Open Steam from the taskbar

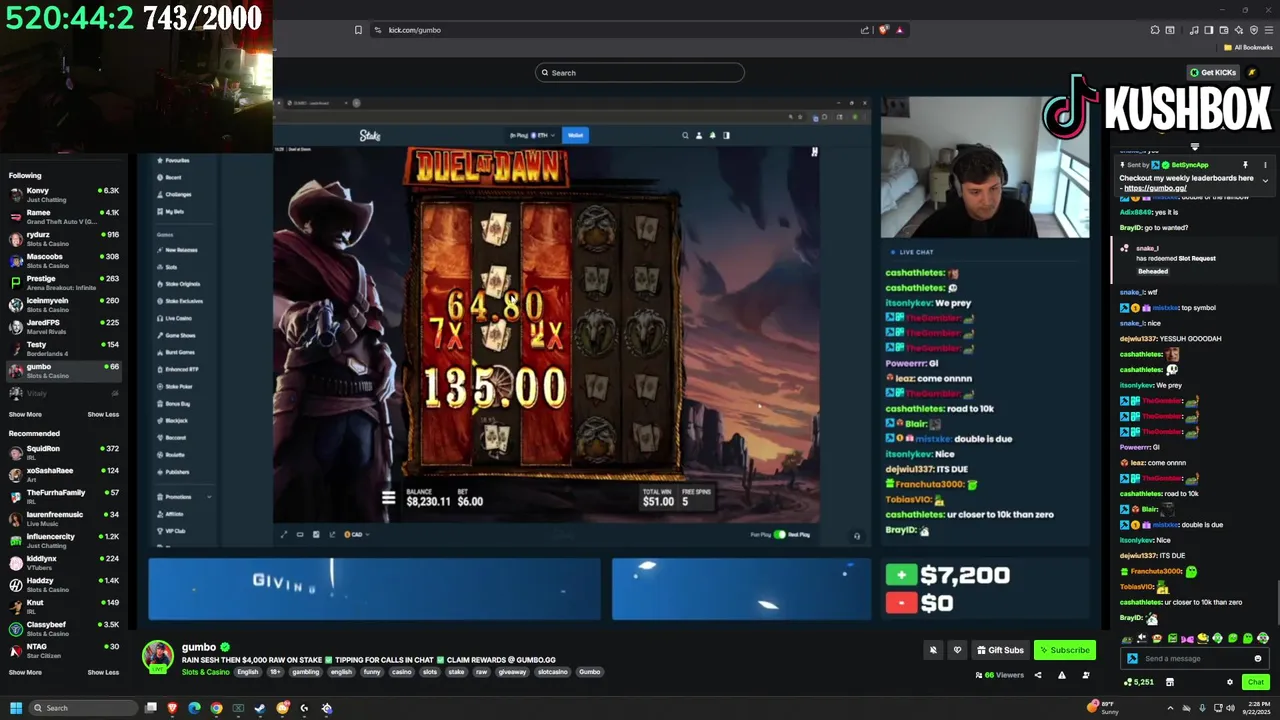coord(260,708)
